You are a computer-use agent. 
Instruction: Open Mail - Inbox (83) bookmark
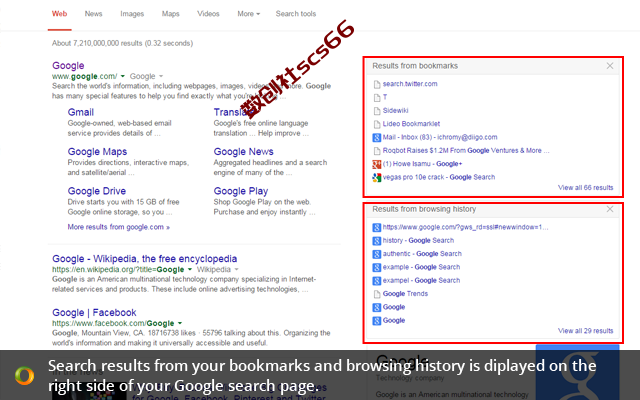click(x=440, y=137)
